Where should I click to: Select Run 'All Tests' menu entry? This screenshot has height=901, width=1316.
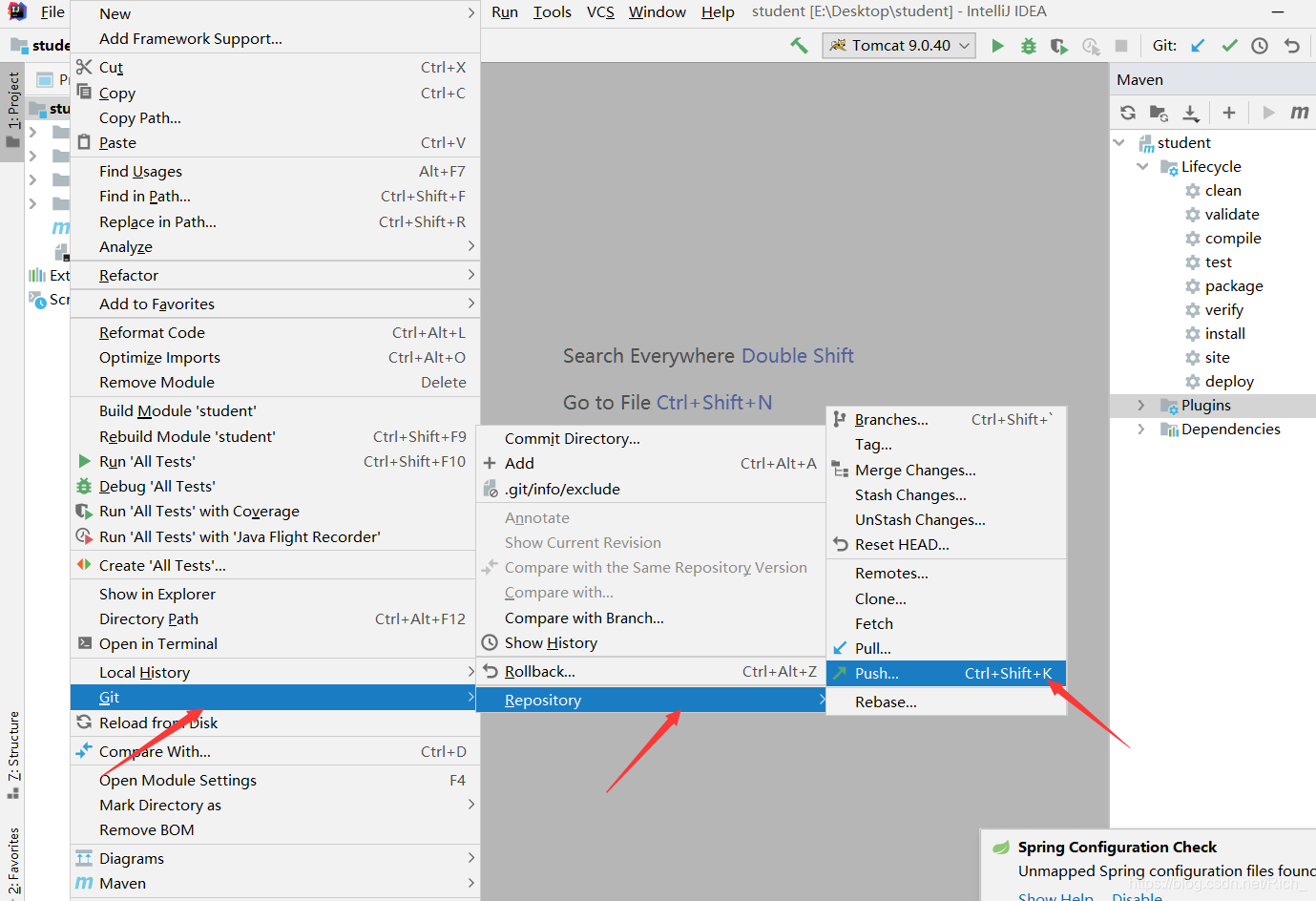(x=275, y=461)
